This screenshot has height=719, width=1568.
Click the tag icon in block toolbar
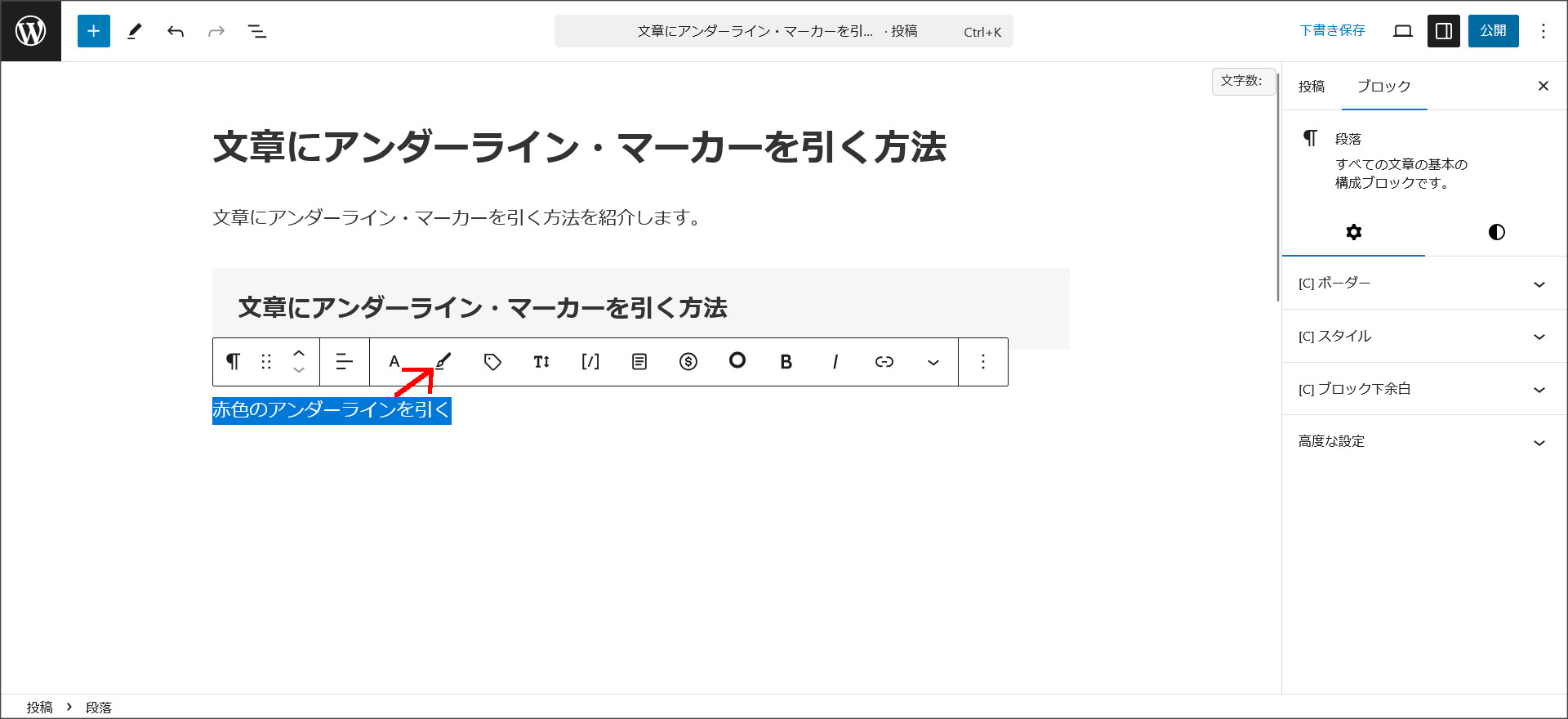pyautogui.click(x=492, y=361)
